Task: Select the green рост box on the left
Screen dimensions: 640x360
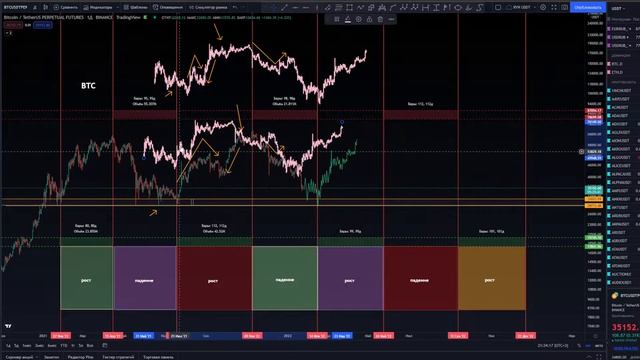Action: [87, 278]
